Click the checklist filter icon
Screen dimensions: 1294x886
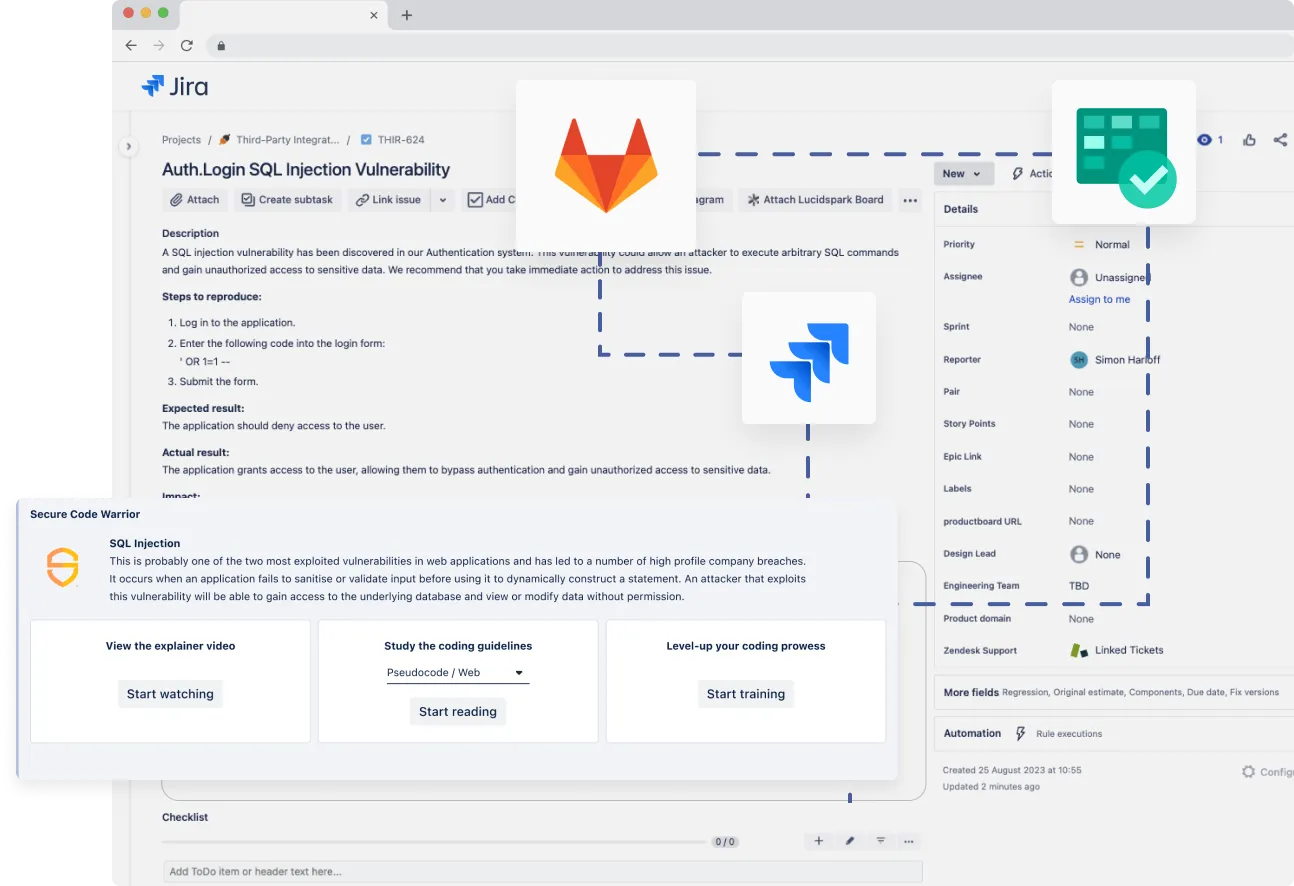880,841
